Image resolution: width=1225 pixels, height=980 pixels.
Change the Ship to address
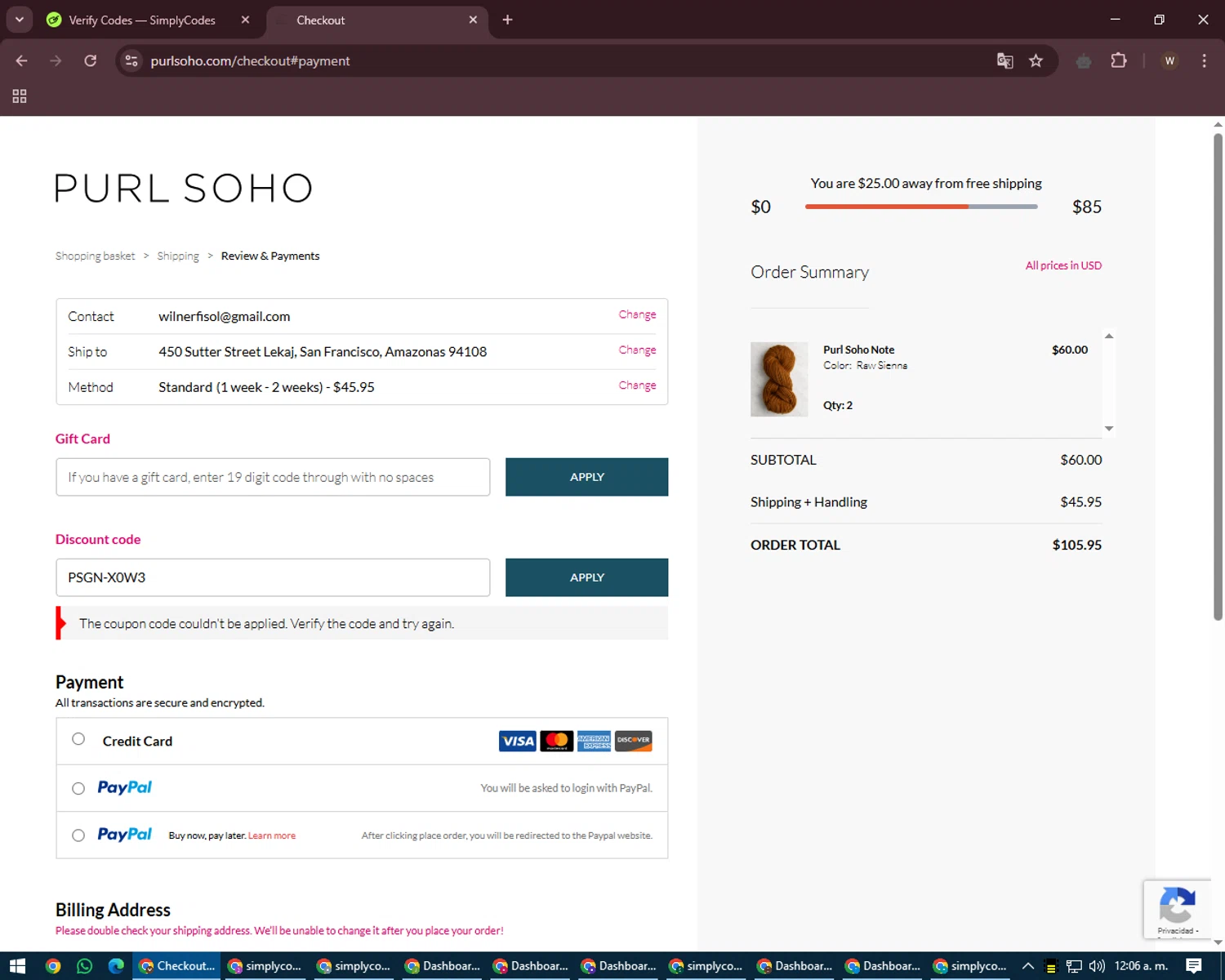637,350
